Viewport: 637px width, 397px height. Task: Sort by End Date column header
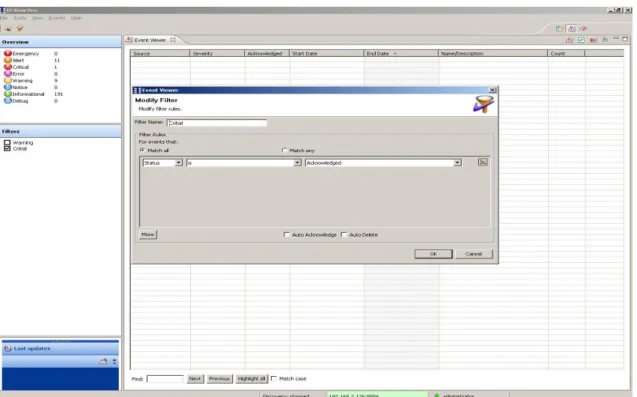(x=401, y=53)
